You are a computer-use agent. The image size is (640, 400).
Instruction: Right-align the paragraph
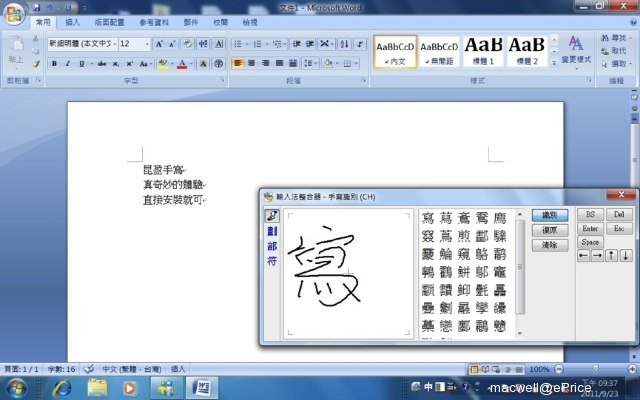coord(265,63)
